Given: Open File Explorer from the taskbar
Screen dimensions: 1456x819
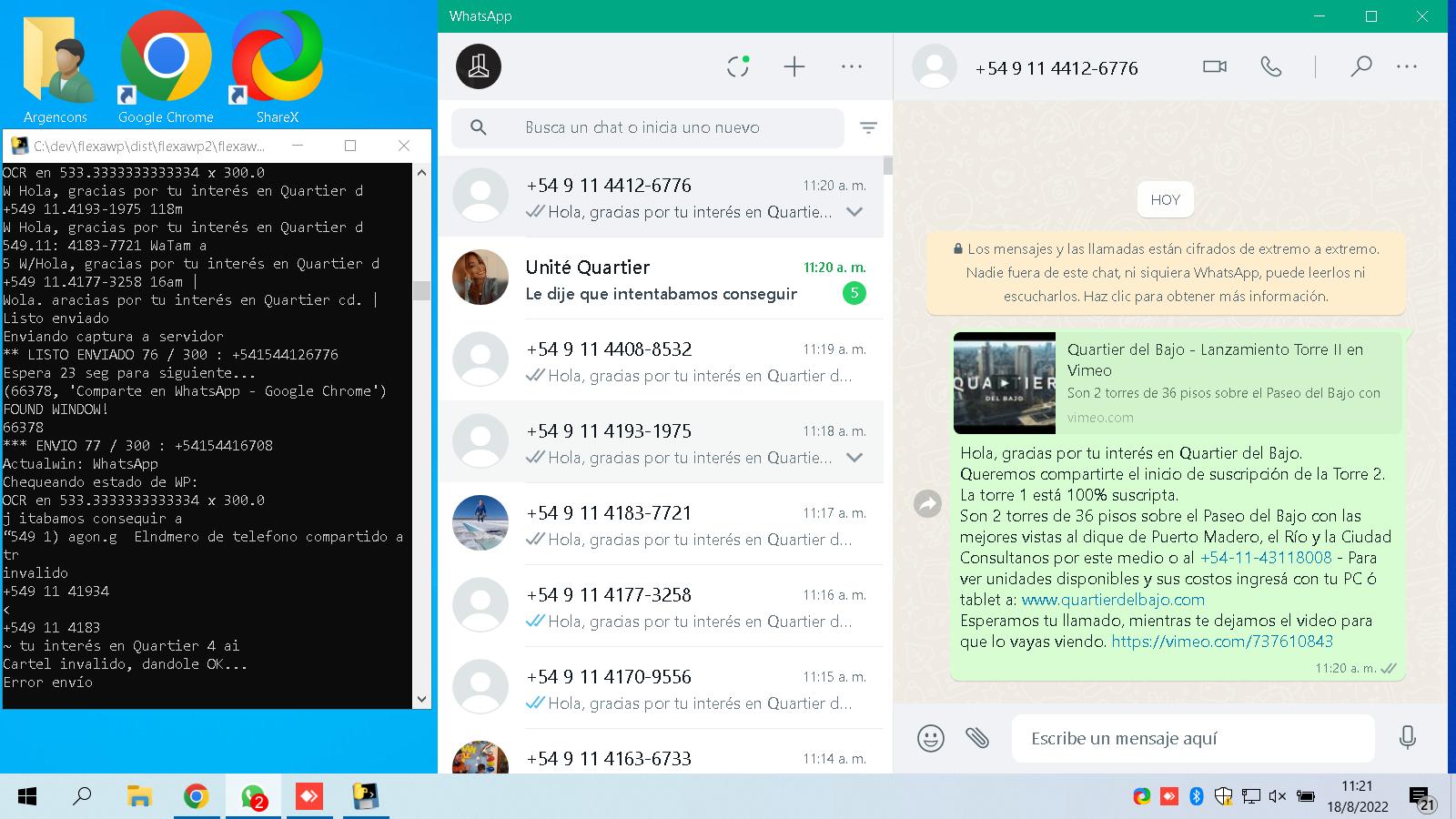Looking at the screenshot, I should coord(138,797).
